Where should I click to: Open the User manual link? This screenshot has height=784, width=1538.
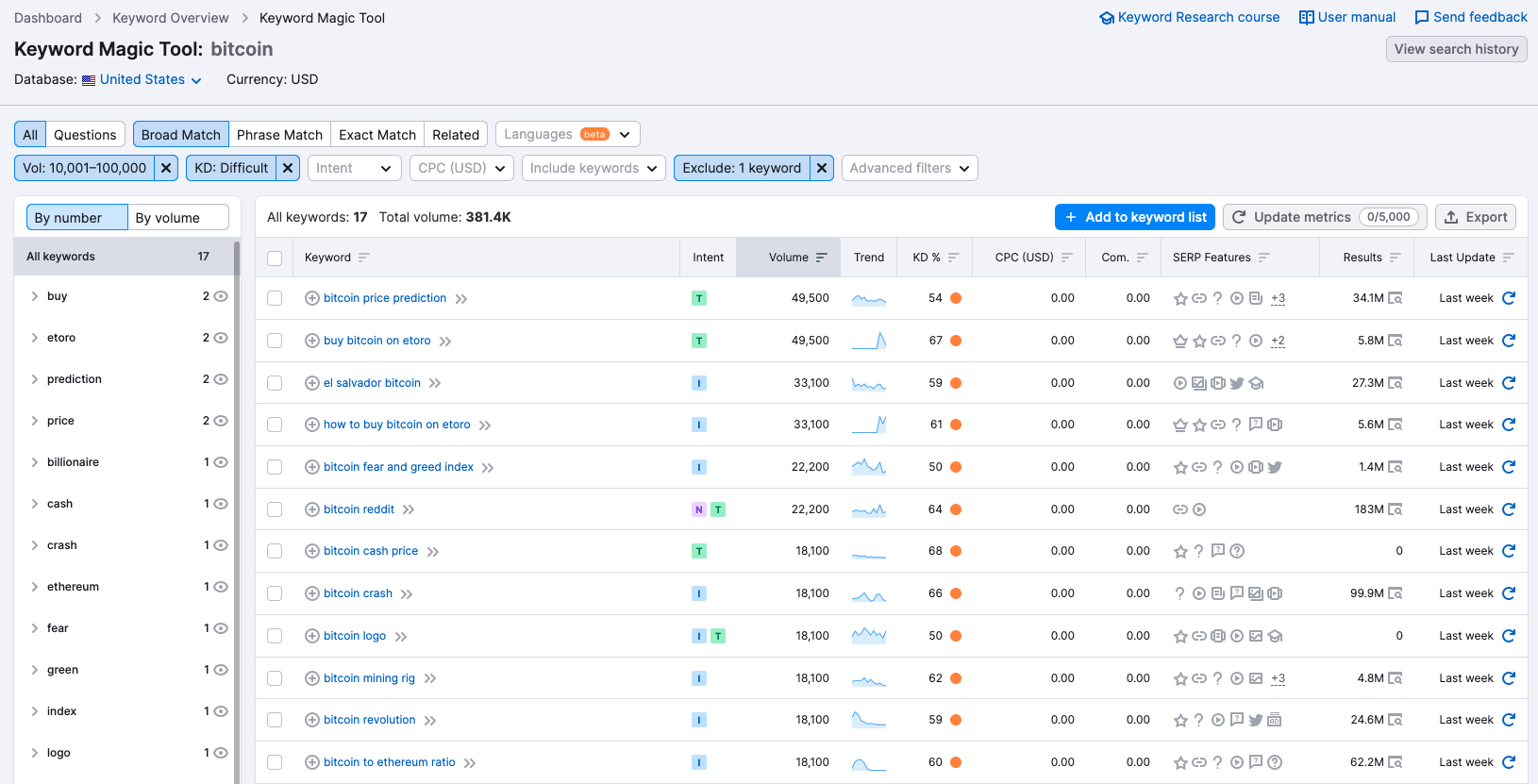click(x=1347, y=17)
